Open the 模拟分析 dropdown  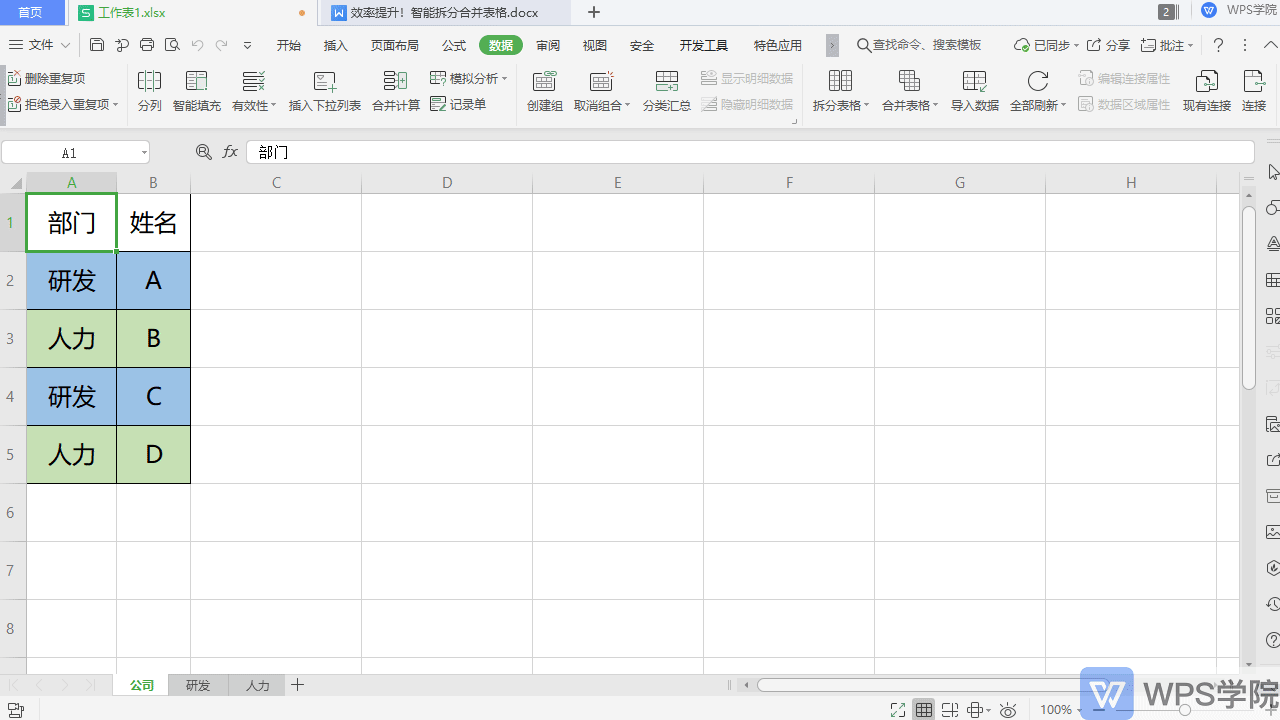[x=468, y=77]
